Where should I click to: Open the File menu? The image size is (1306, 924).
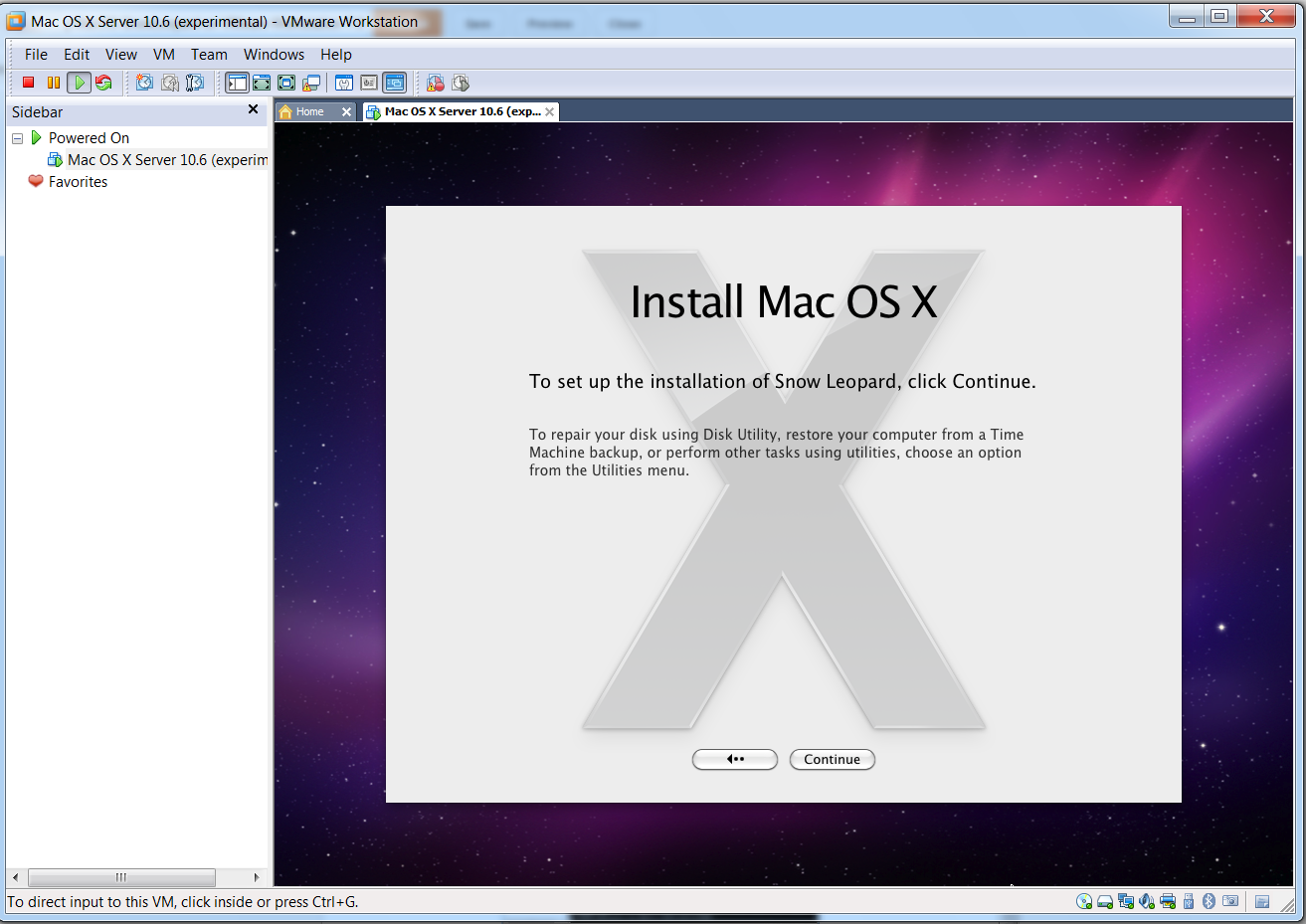pos(36,55)
